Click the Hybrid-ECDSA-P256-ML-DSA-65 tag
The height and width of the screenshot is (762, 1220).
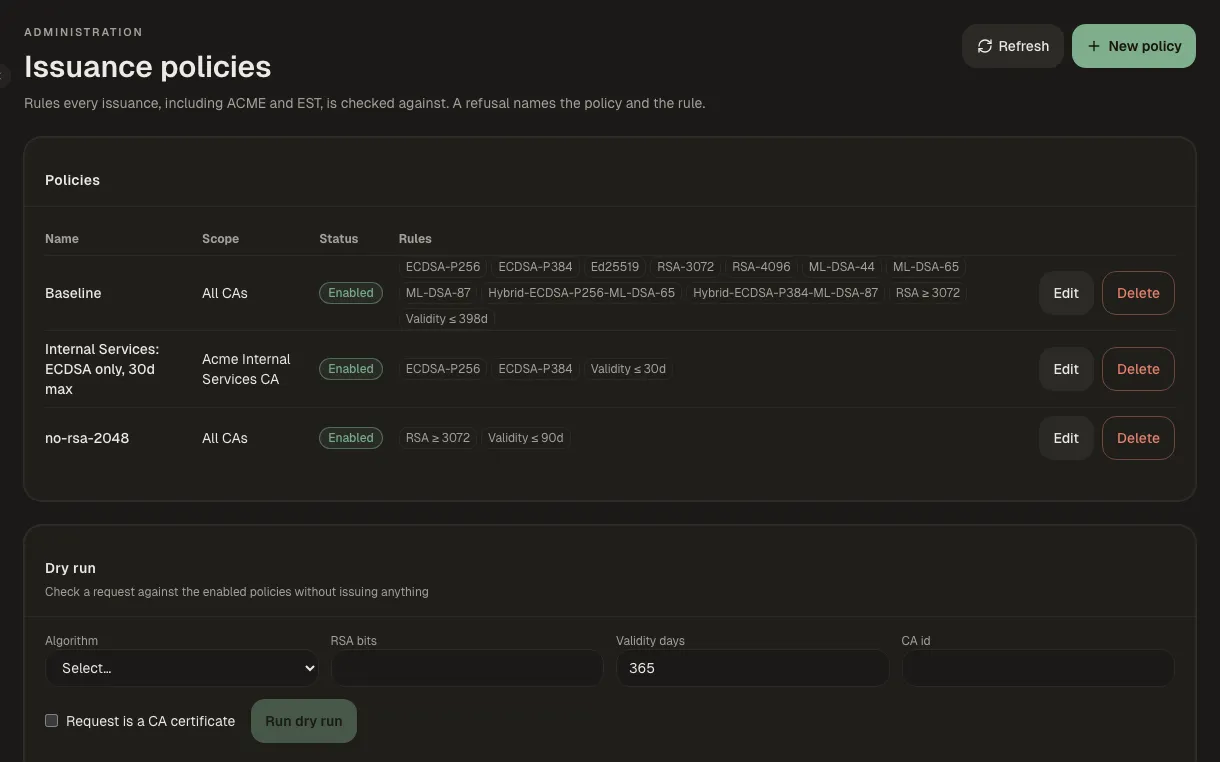pos(581,293)
